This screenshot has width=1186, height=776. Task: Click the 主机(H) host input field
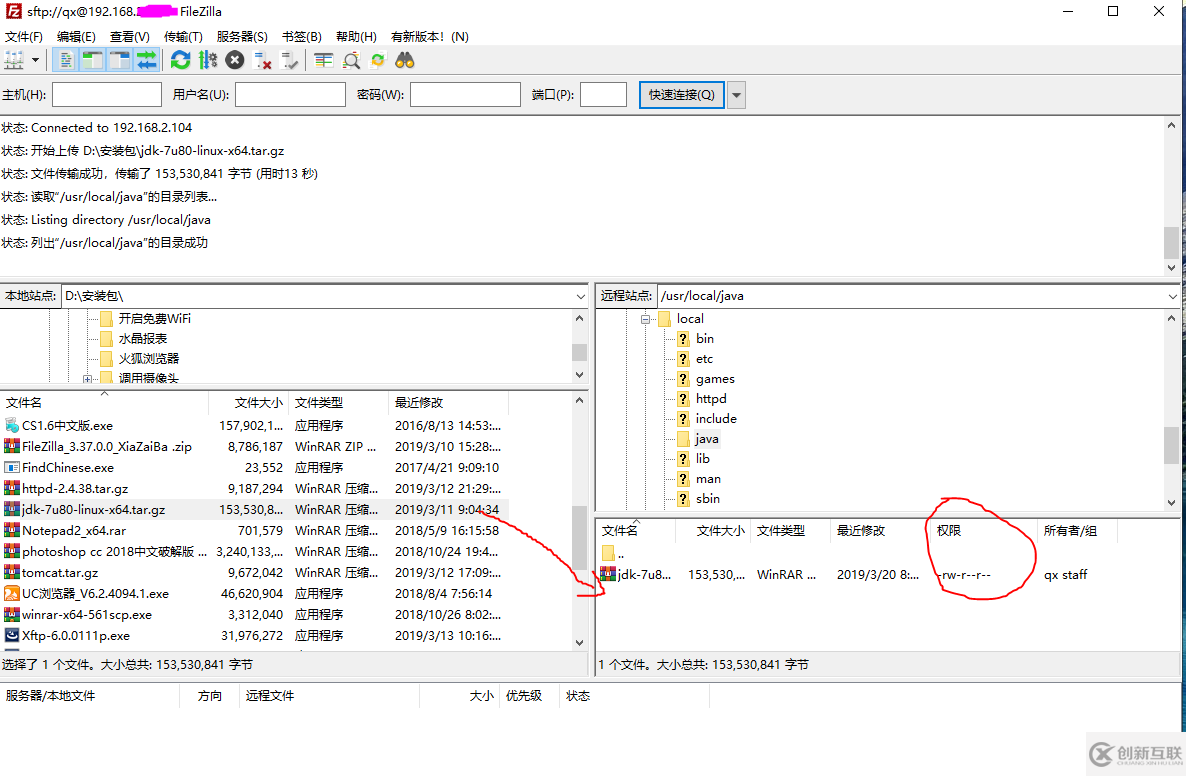[107, 95]
